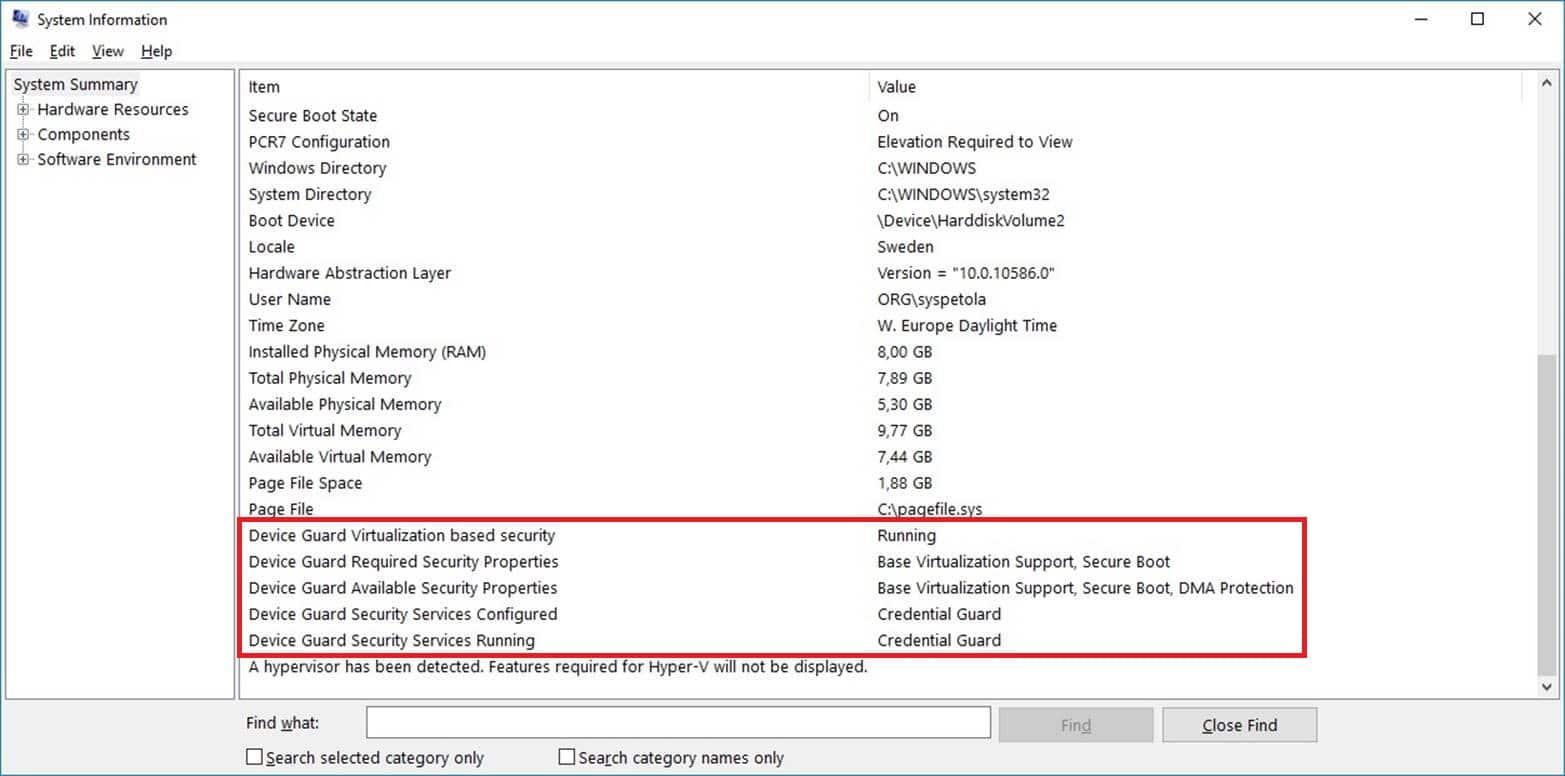Click the value Elevation Required to View
The height and width of the screenshot is (776, 1565).
click(x=975, y=142)
